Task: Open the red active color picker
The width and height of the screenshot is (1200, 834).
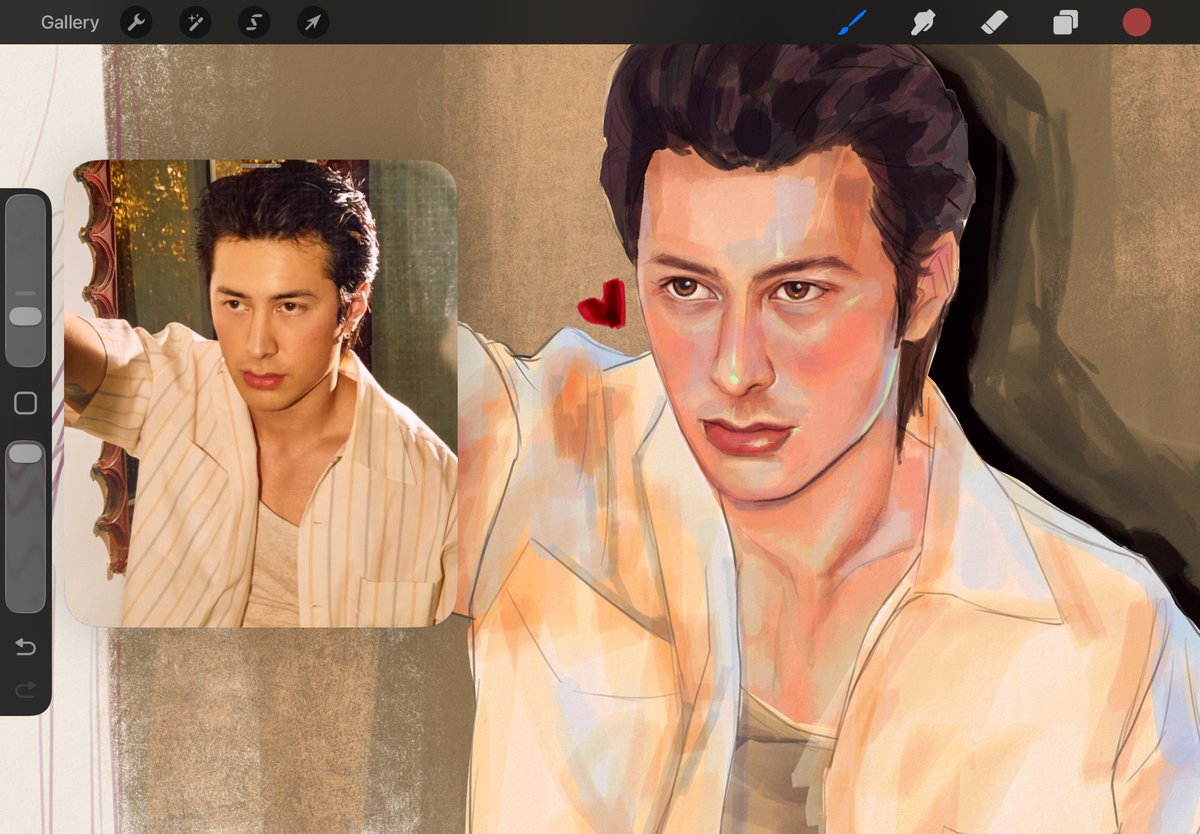Action: [x=1136, y=22]
